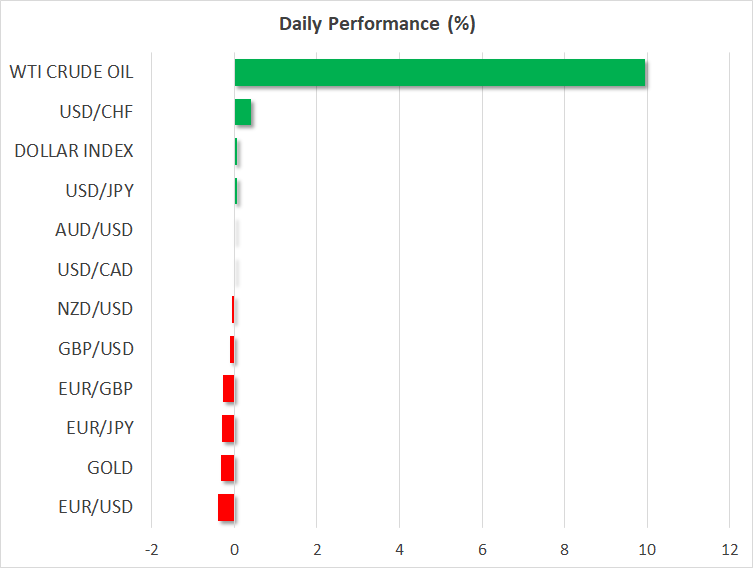Select the DOLLAR INDEX label
Image resolution: width=753 pixels, height=568 pixels.
(74, 151)
